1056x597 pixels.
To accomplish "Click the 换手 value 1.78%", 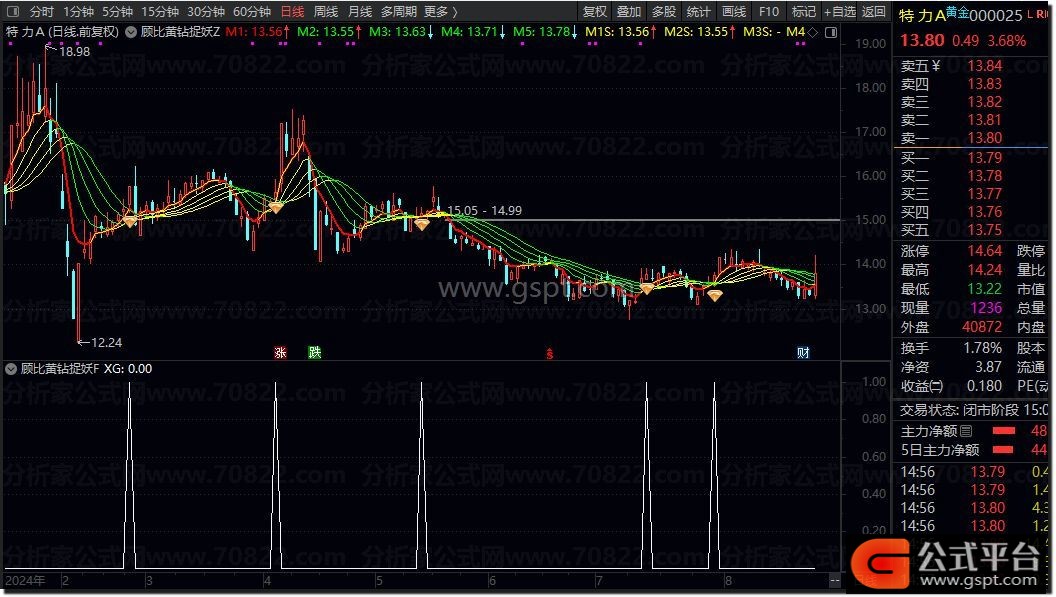I will point(983,348).
